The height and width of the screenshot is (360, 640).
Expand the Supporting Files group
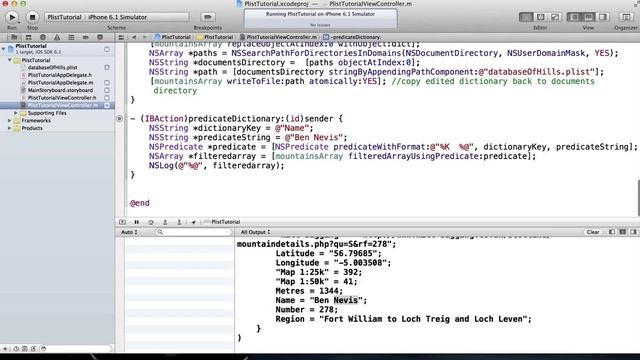tap(16, 113)
